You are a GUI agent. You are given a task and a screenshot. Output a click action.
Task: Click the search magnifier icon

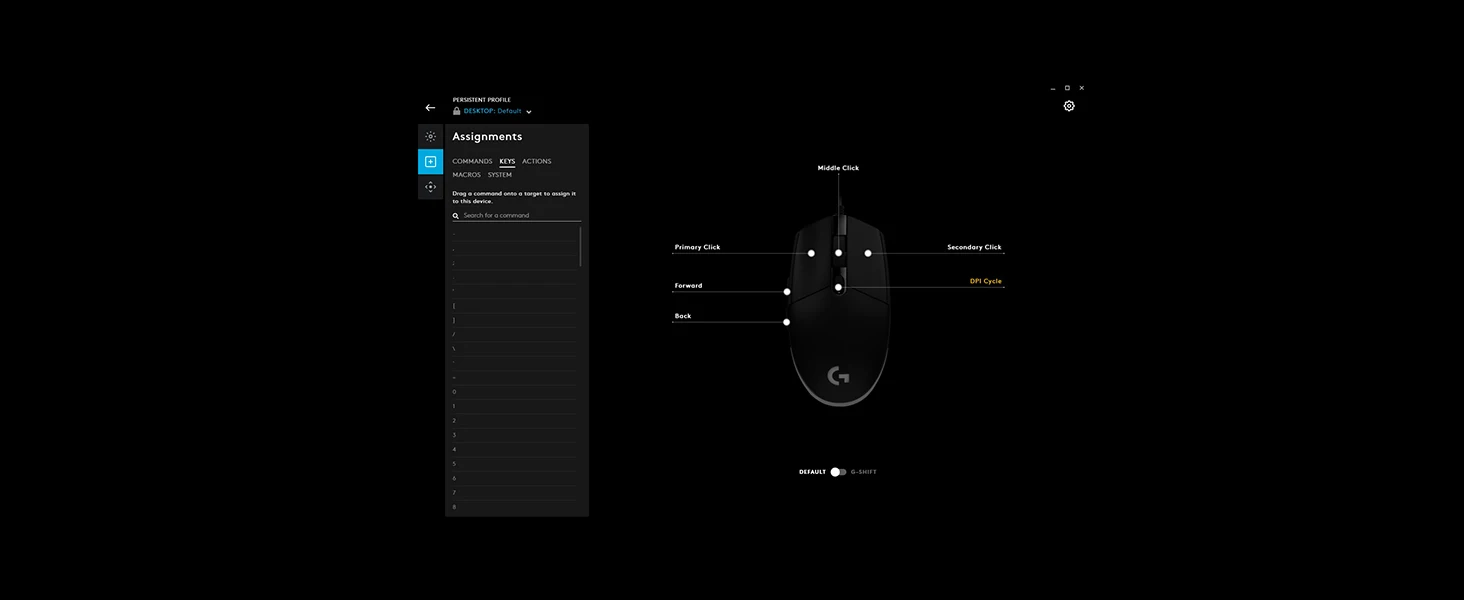456,216
